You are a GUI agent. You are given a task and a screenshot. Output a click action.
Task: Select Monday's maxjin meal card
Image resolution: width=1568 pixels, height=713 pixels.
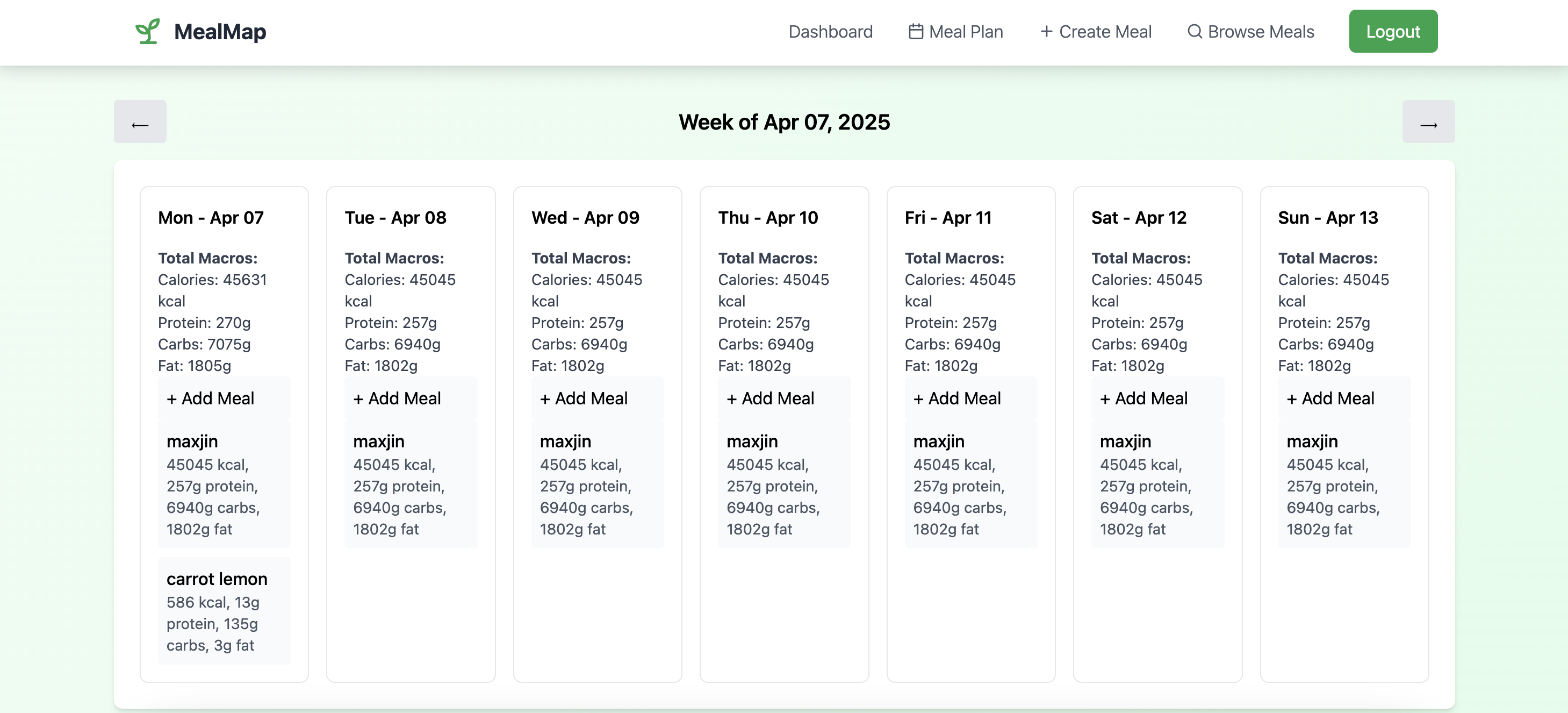[224, 484]
